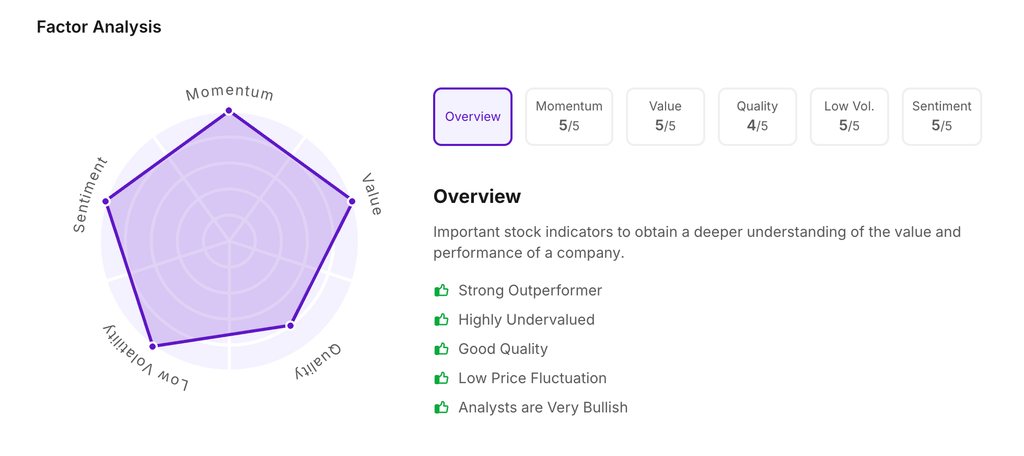1024x456 pixels.
Task: Click thumbs-up icon next to Highly Undervalued
Action: tap(441, 320)
